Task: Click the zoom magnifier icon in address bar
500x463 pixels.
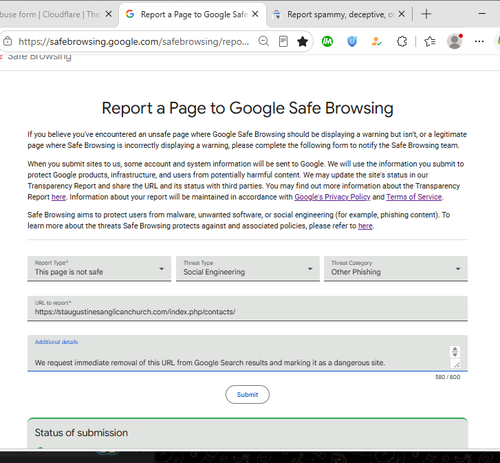Action: (x=263, y=41)
